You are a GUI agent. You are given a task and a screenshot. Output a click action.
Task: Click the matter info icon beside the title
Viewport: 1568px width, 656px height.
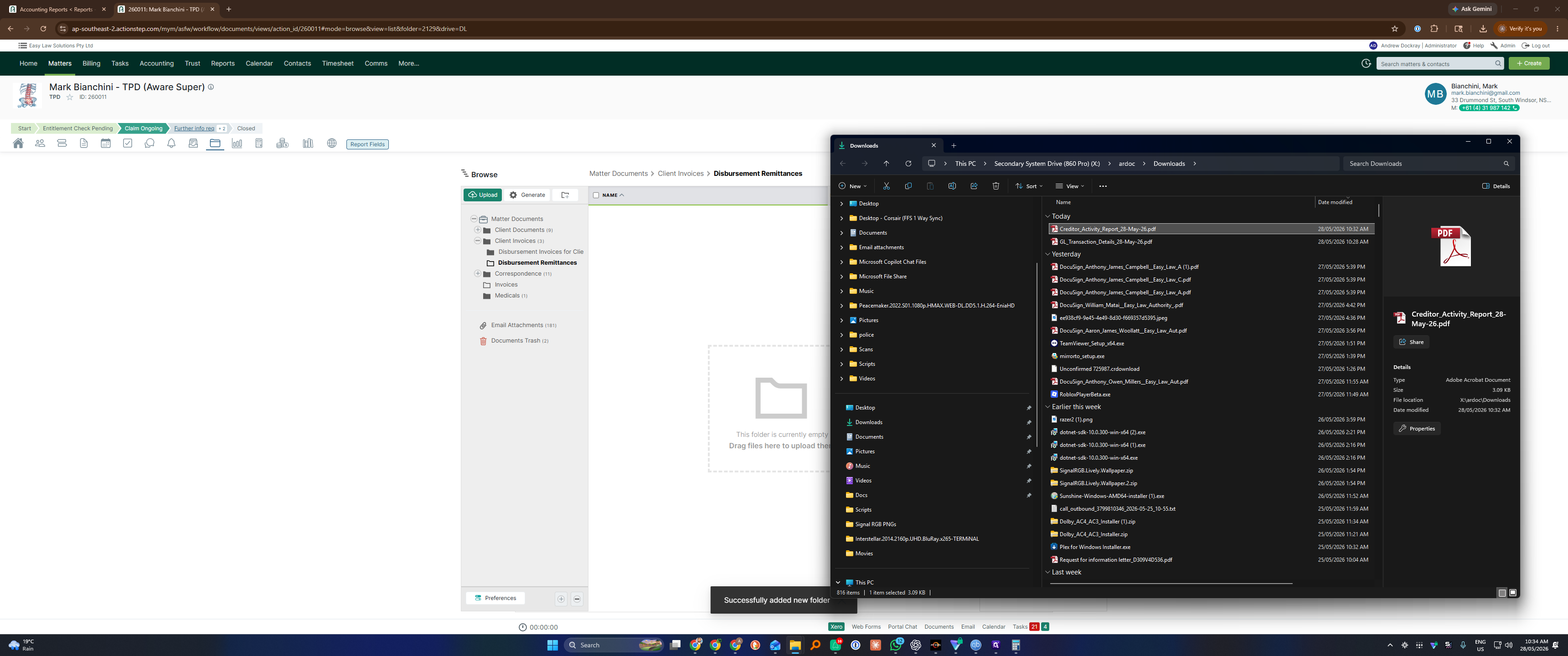pos(211,87)
